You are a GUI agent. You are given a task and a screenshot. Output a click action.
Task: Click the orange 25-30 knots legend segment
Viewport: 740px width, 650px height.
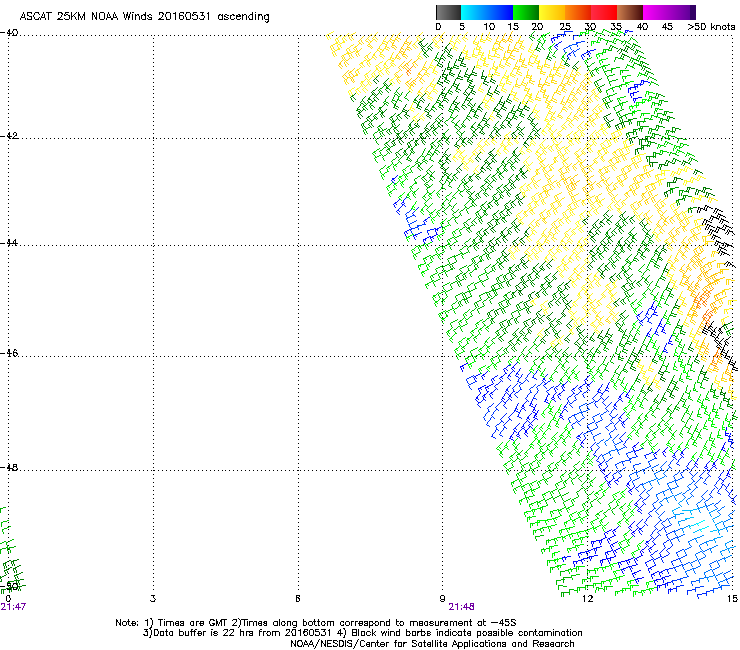[x=578, y=12]
